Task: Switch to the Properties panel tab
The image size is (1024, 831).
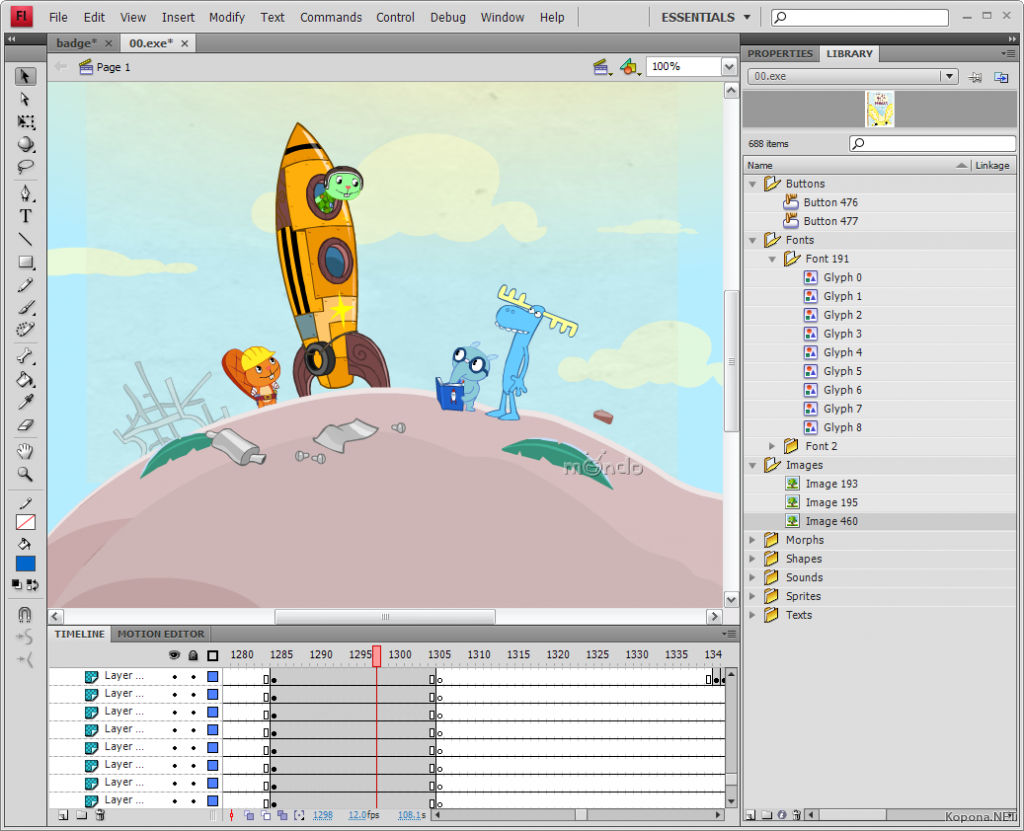Action: (x=780, y=54)
